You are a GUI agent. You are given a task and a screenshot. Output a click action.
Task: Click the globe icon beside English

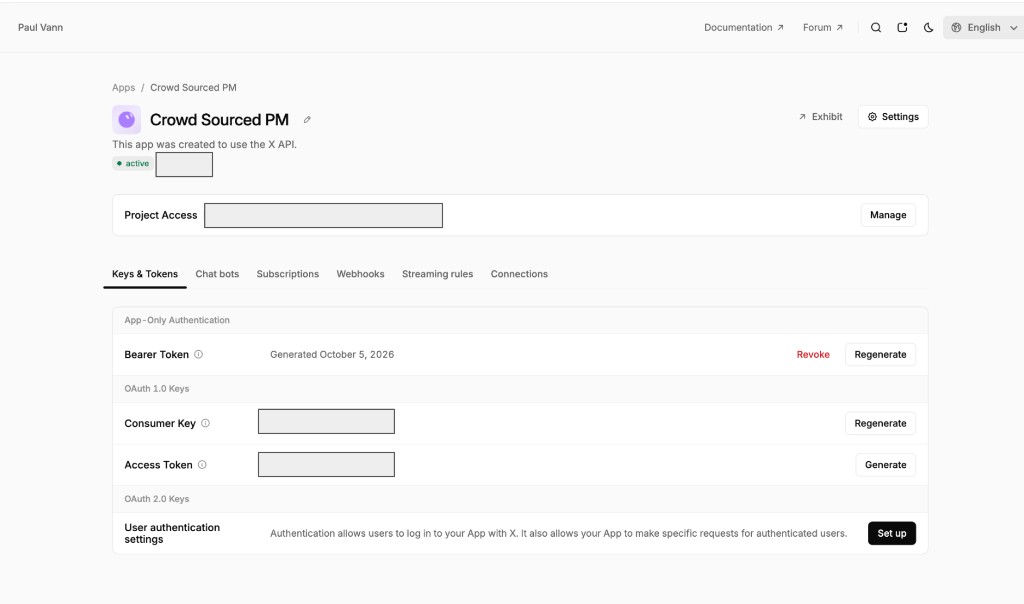point(956,27)
